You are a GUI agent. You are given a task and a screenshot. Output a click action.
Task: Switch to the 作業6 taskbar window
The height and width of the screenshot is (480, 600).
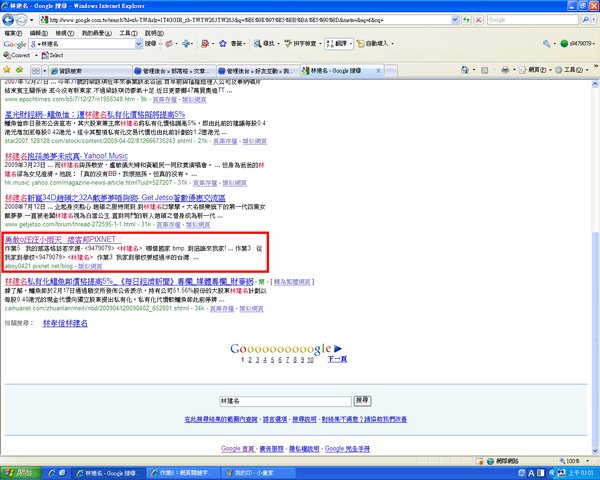click(x=183, y=473)
